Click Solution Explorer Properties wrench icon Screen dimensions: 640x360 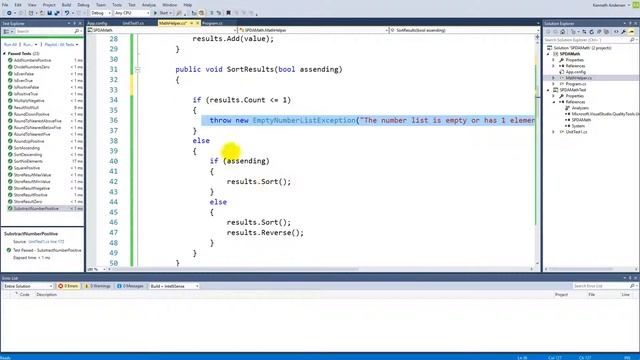(x=624, y=32)
